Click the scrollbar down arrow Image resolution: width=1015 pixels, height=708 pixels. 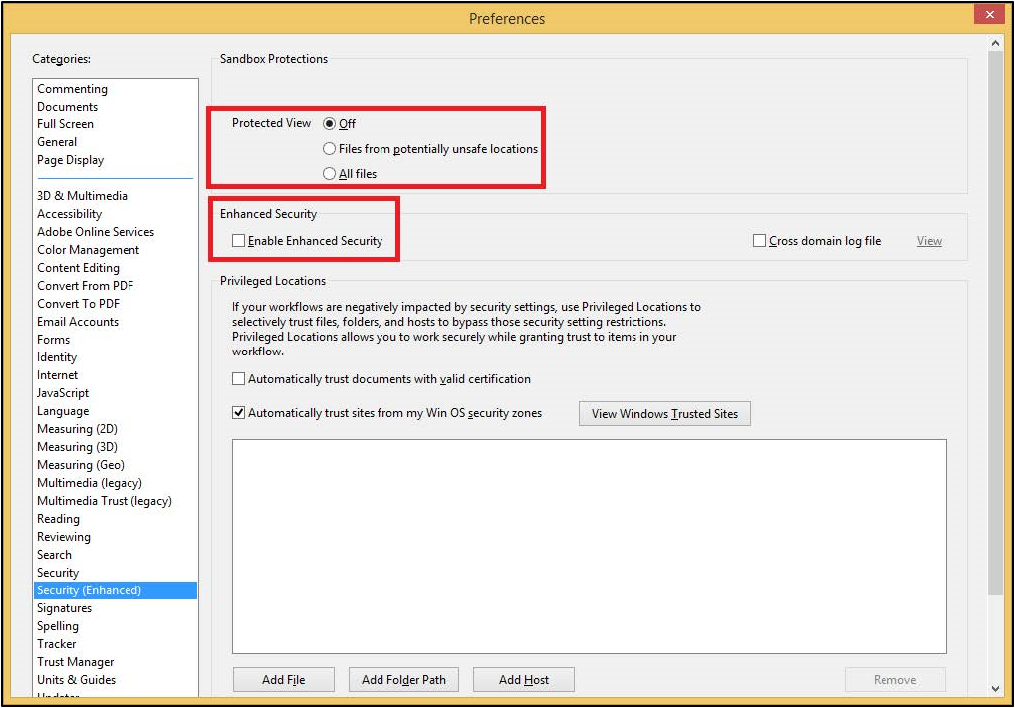tap(995, 689)
